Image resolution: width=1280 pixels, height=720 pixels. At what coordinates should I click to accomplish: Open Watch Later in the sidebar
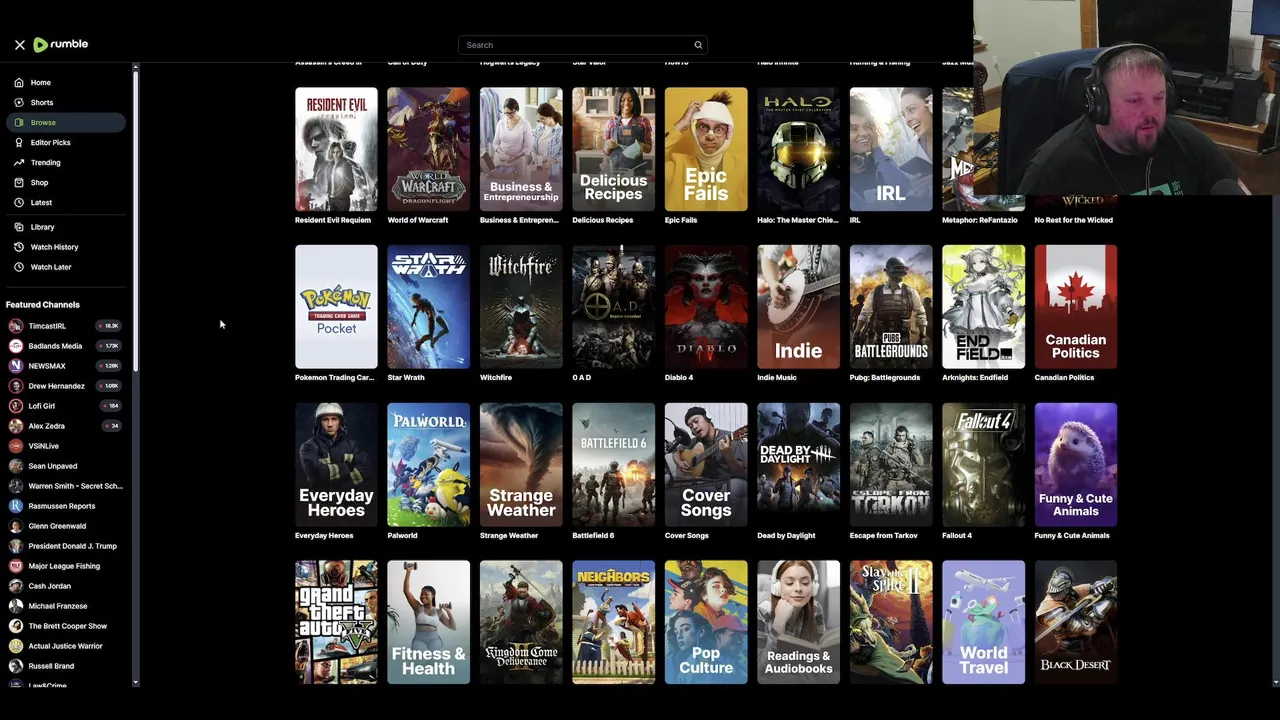[66, 267]
